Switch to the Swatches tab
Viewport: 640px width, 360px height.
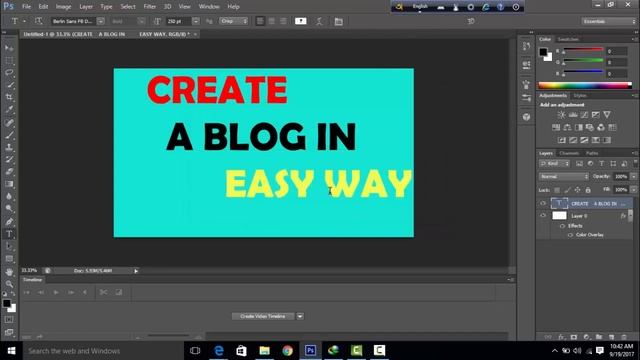[x=568, y=39]
